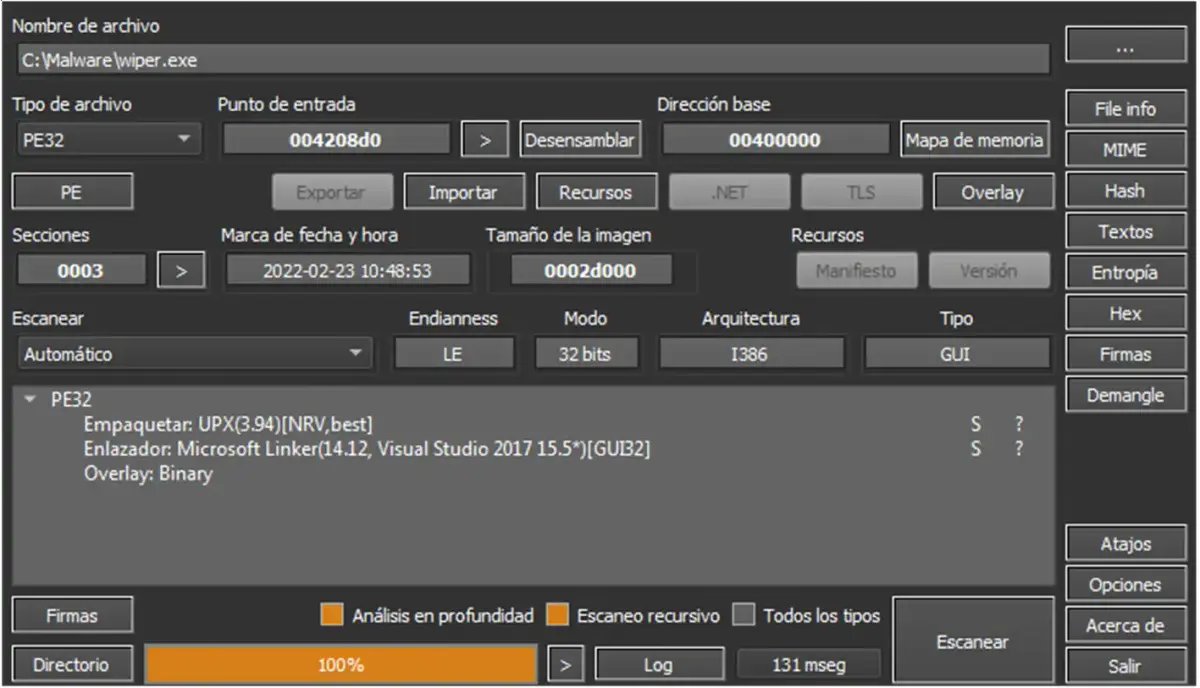Viewport: 1200px width, 688px height.
Task: Open the Escanear mode Automático dropdown
Action: tap(194, 354)
